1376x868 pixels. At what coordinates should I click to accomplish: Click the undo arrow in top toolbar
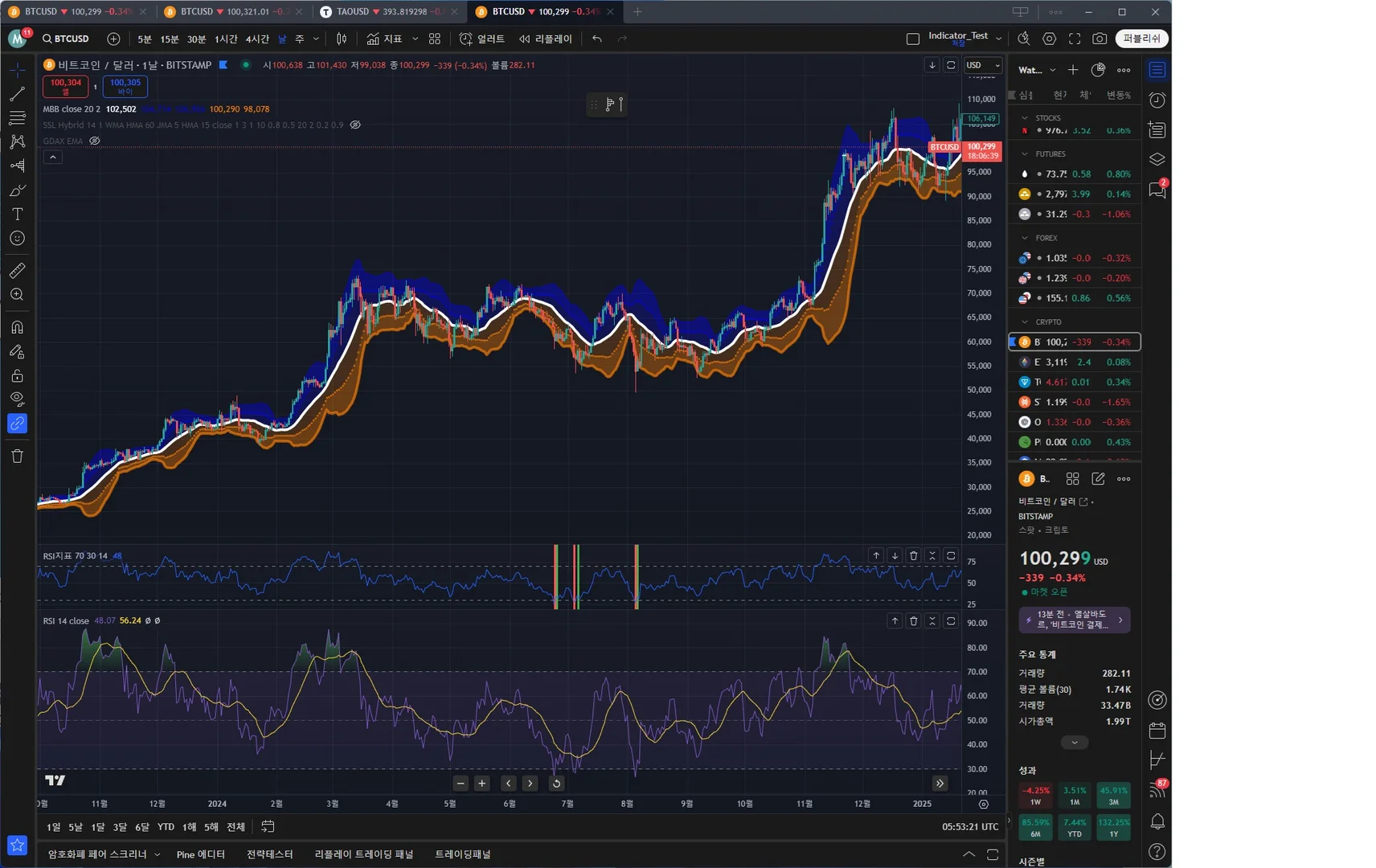pos(596,39)
